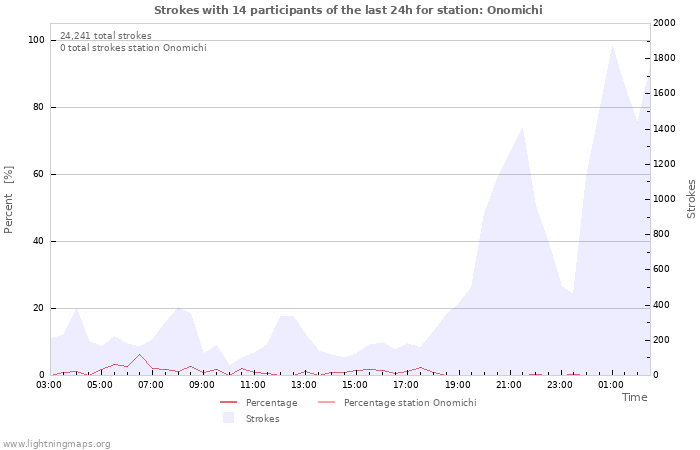Click the chart title about station Onomichi
The image size is (700, 450).
[x=348, y=10]
